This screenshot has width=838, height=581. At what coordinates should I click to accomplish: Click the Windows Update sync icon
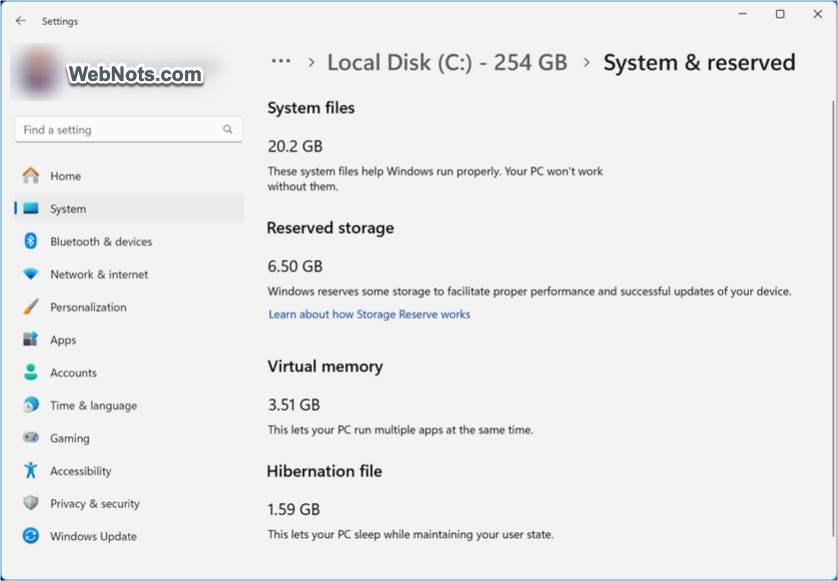31,536
